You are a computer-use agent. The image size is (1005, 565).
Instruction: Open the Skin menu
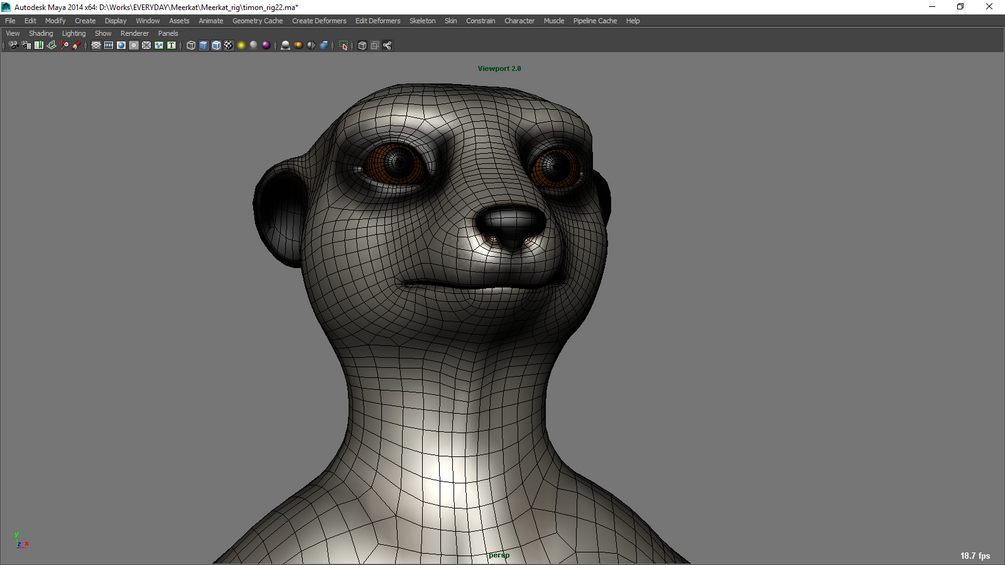point(451,20)
